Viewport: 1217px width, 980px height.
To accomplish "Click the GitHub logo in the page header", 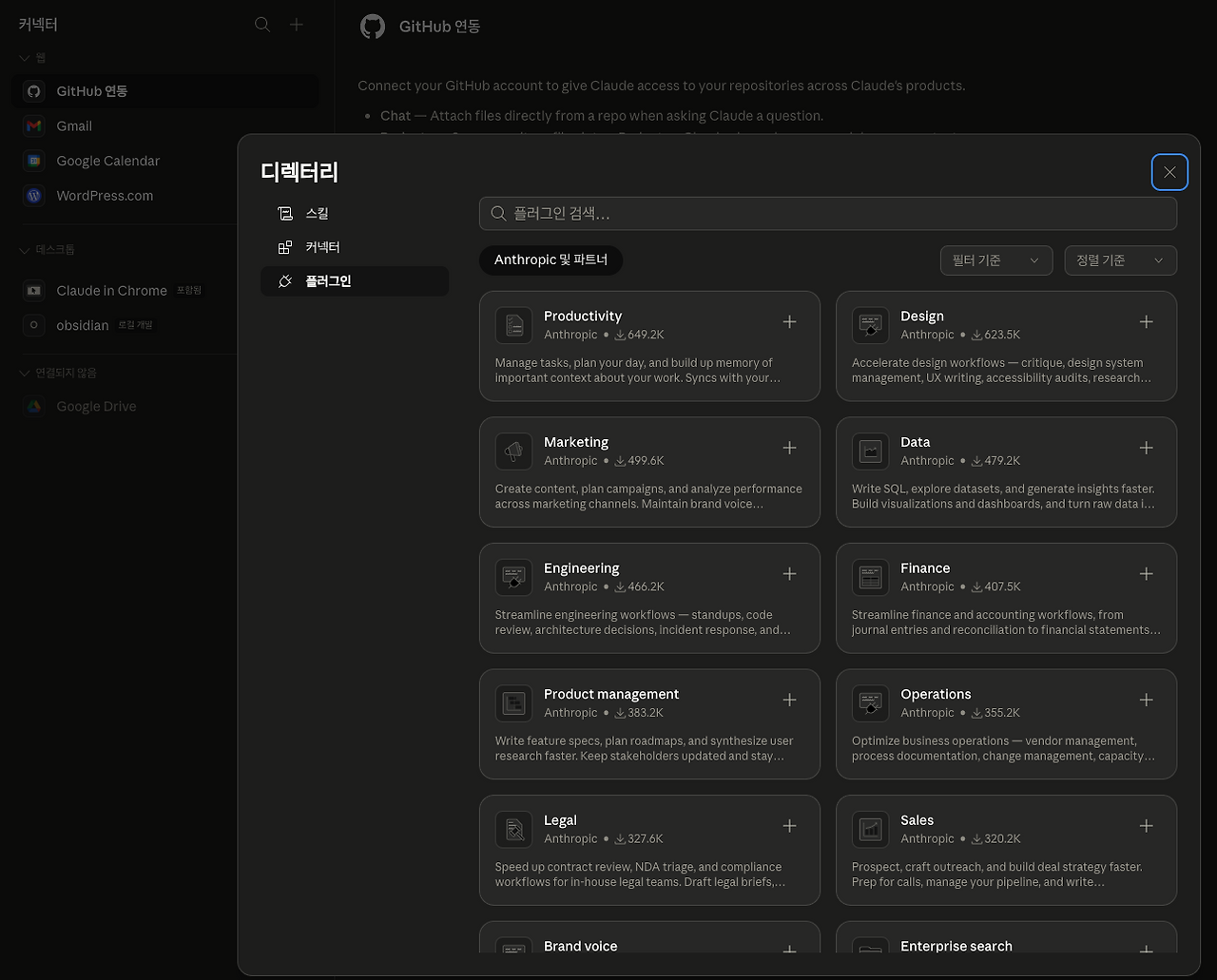I will 373,27.
